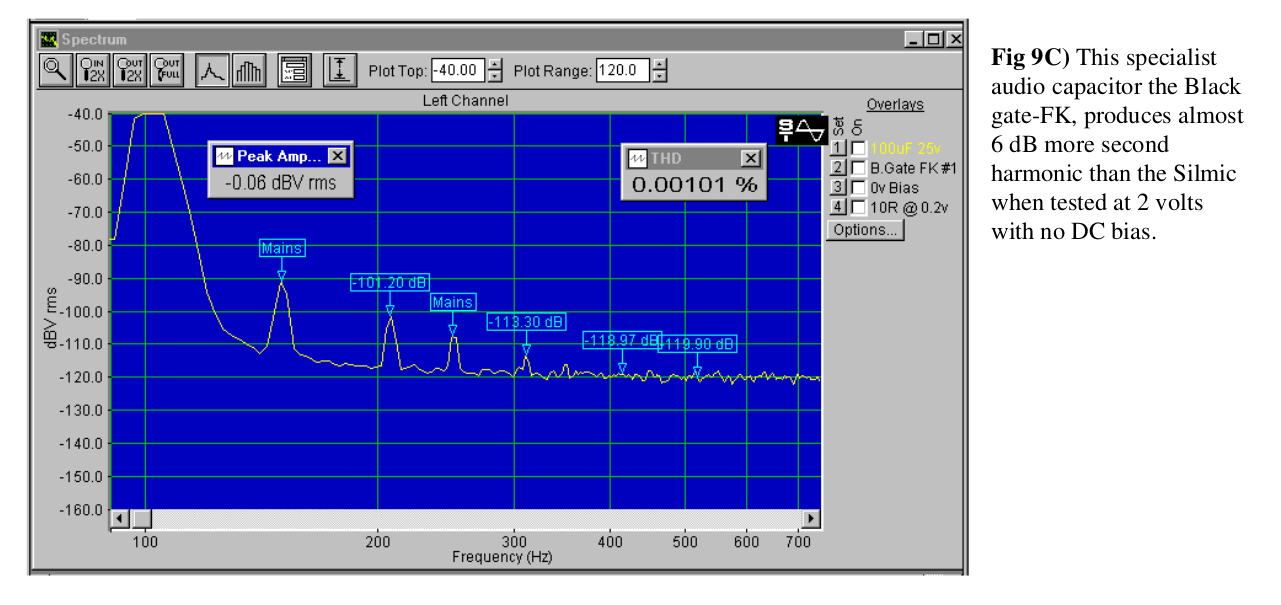Minimize the Spectrum window
The image size is (1281, 605).
914,39
